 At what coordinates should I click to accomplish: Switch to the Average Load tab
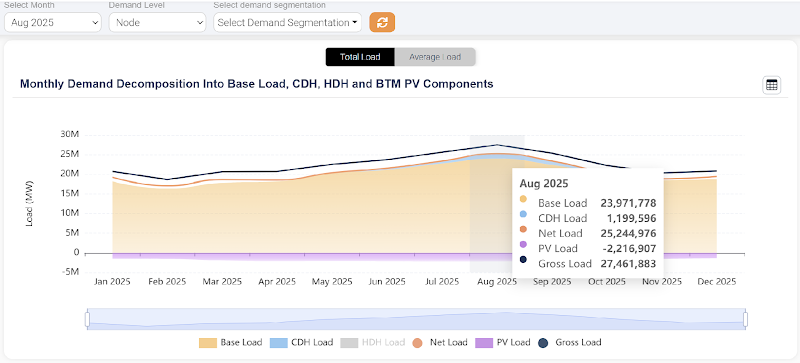[x=435, y=57]
